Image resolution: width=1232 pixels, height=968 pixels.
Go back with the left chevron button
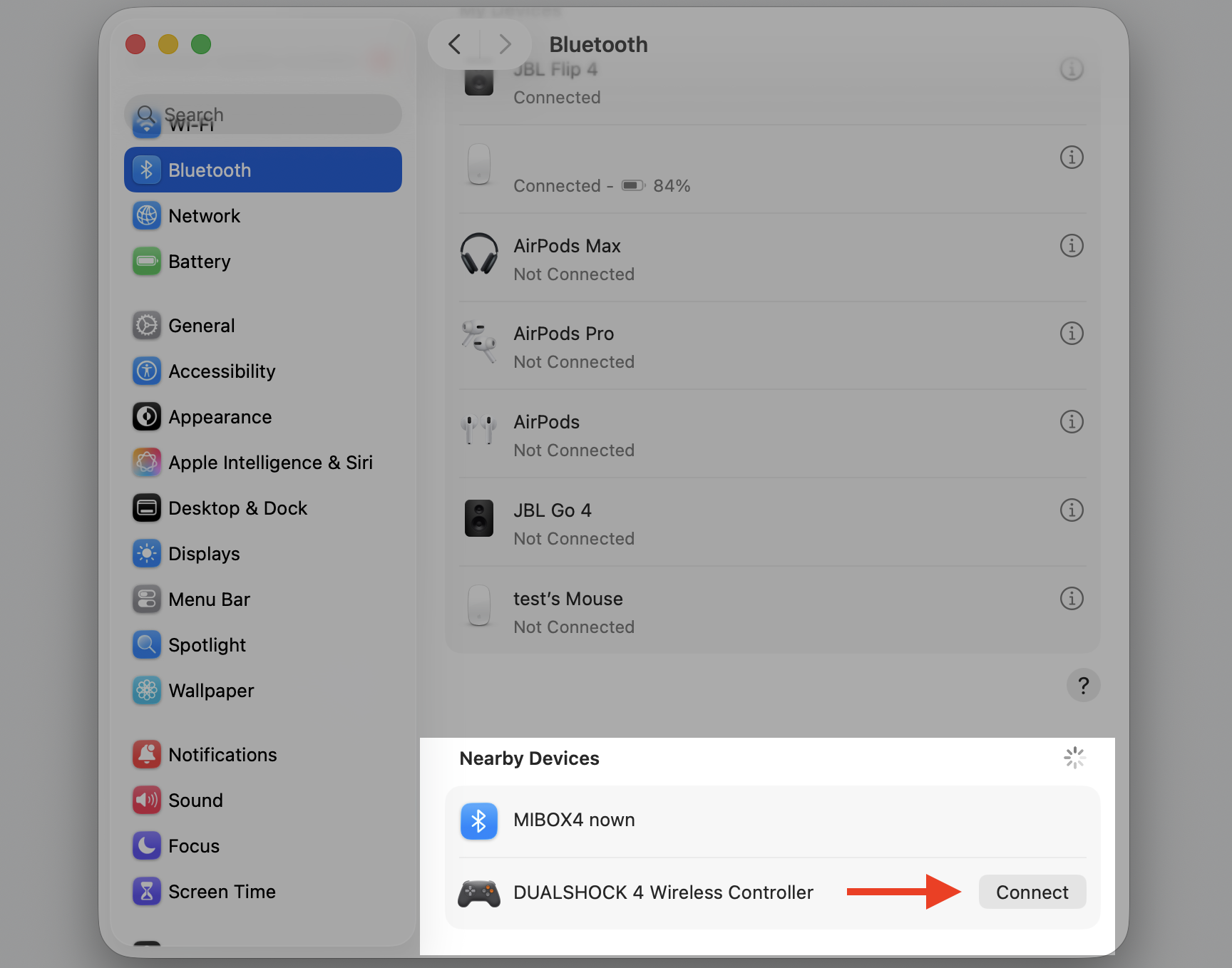[x=454, y=44]
